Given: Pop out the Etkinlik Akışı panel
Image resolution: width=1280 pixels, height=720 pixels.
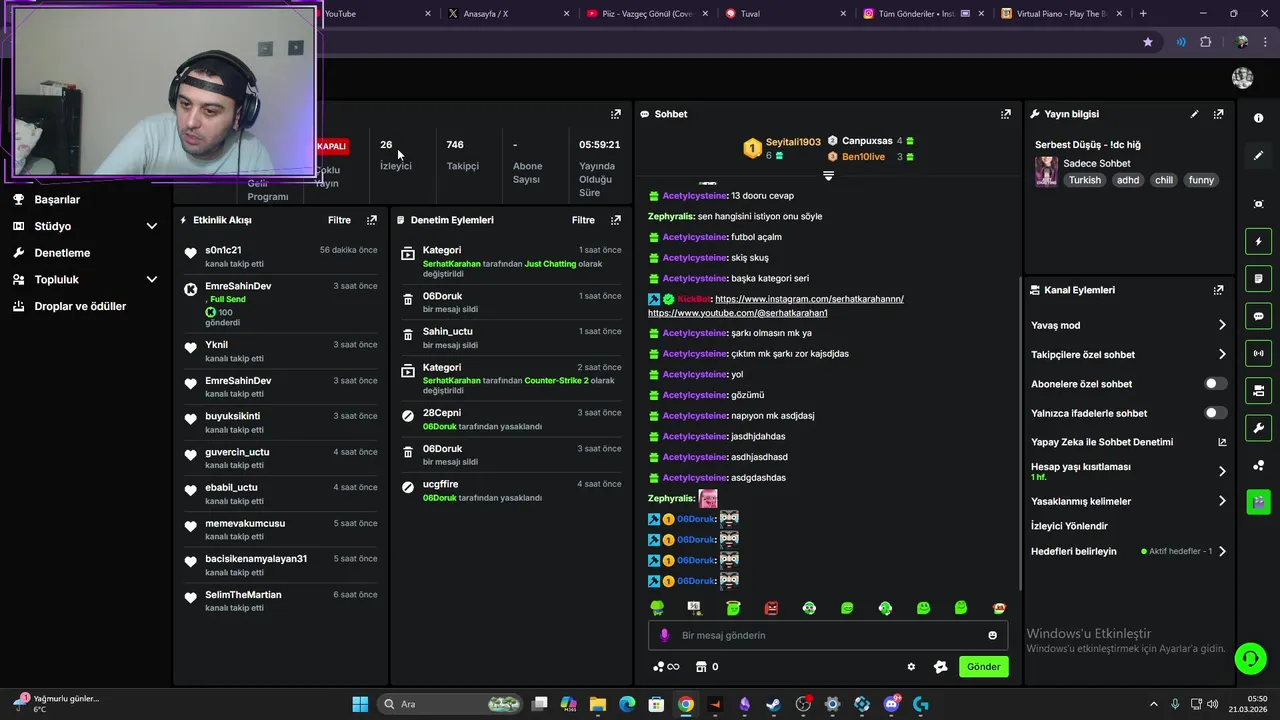Looking at the screenshot, I should point(372,220).
